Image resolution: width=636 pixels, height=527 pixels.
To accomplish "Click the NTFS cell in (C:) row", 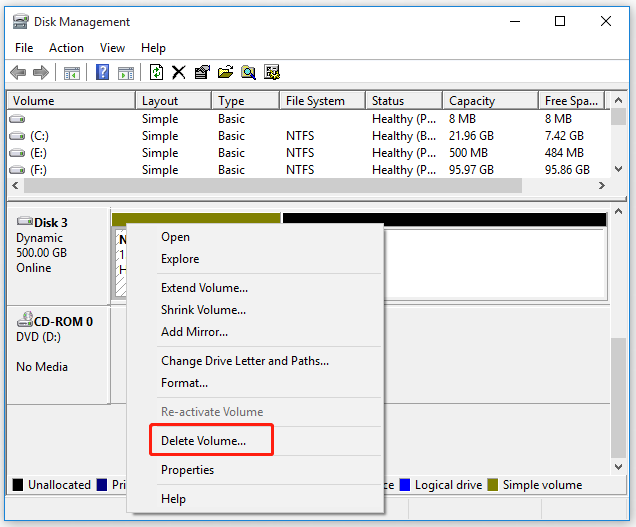I will coord(300,136).
